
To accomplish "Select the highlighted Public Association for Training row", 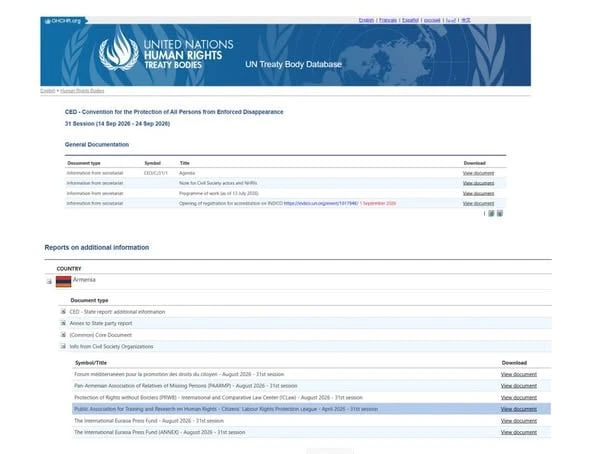I will click(311, 409).
